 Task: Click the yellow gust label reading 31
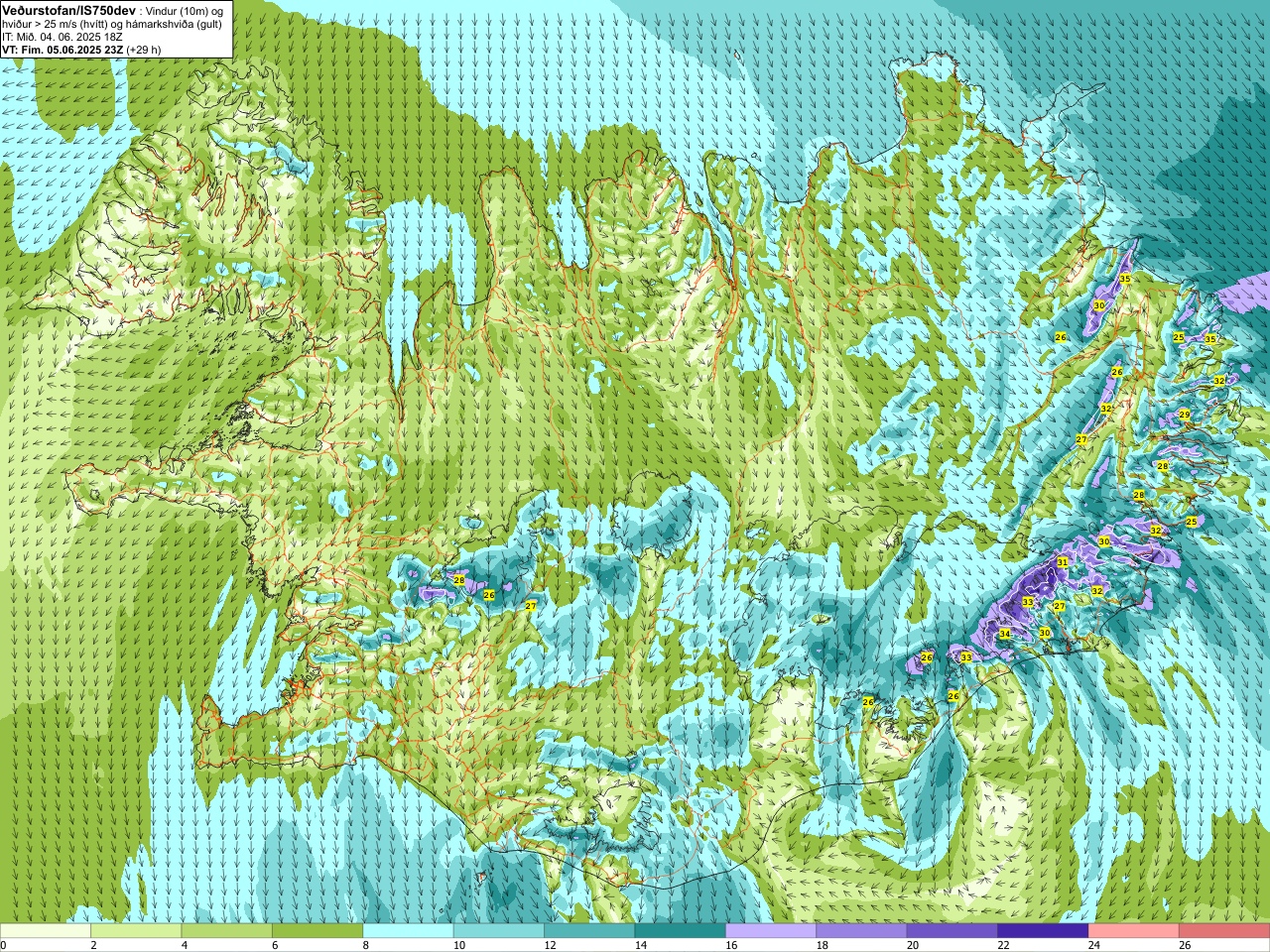pos(1063,562)
